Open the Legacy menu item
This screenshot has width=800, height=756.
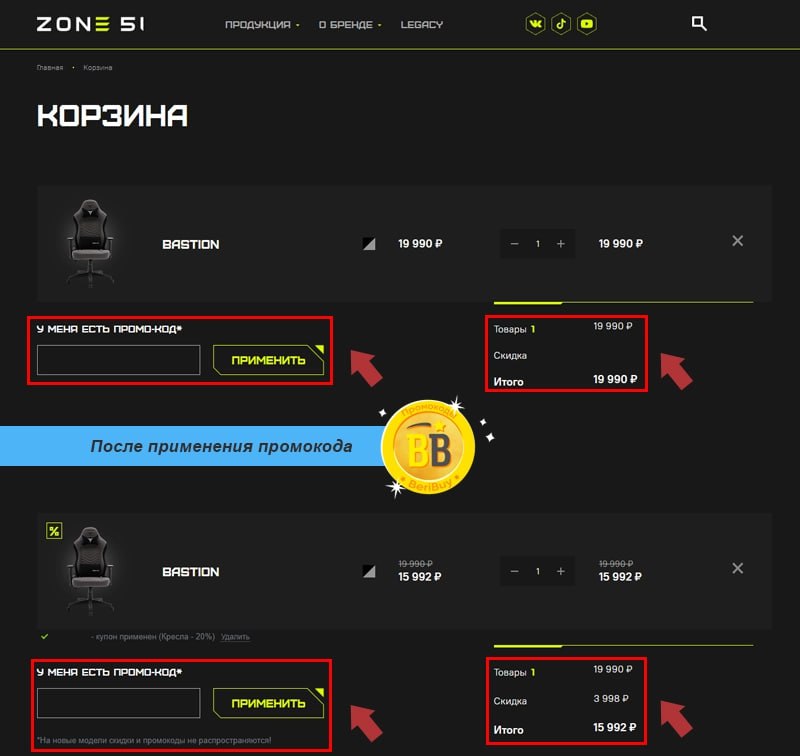pos(421,24)
